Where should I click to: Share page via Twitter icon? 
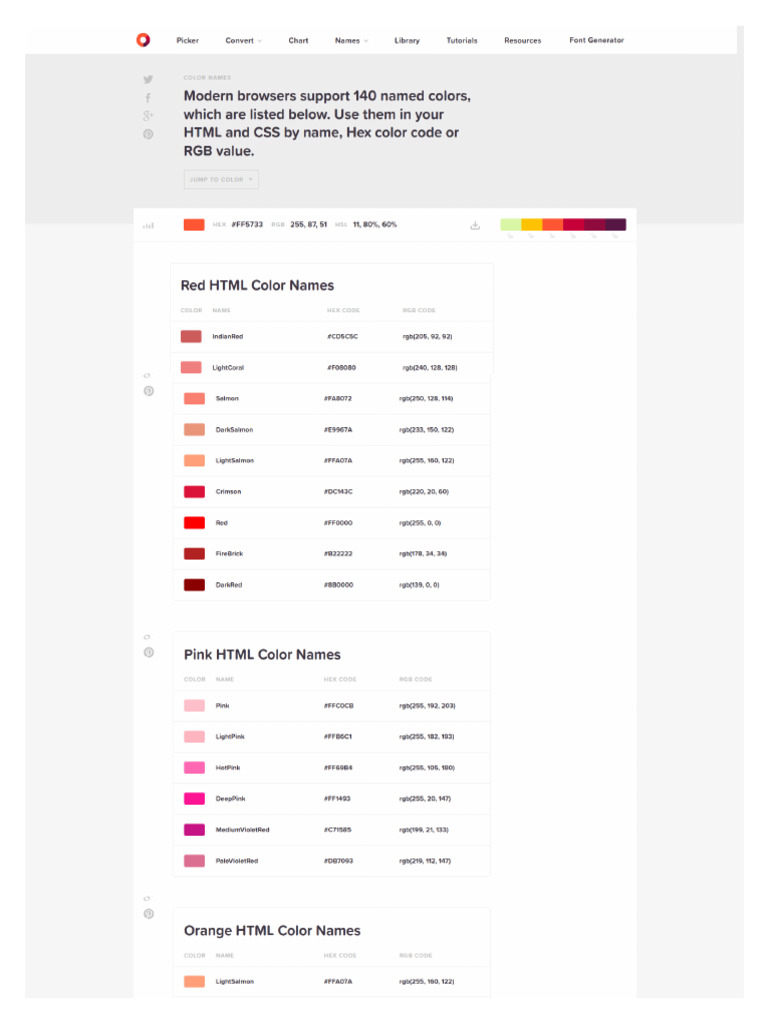pos(148,79)
